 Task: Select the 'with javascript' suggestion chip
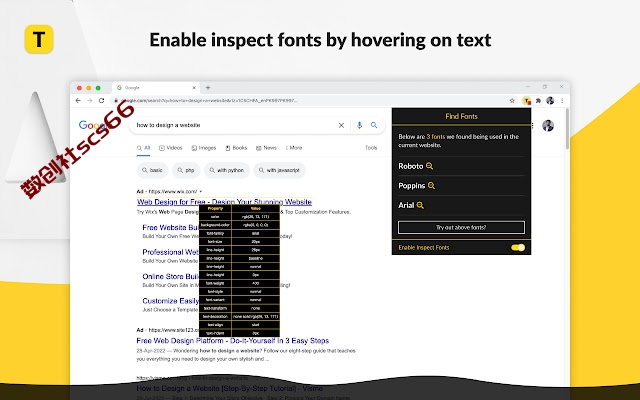[x=279, y=170]
